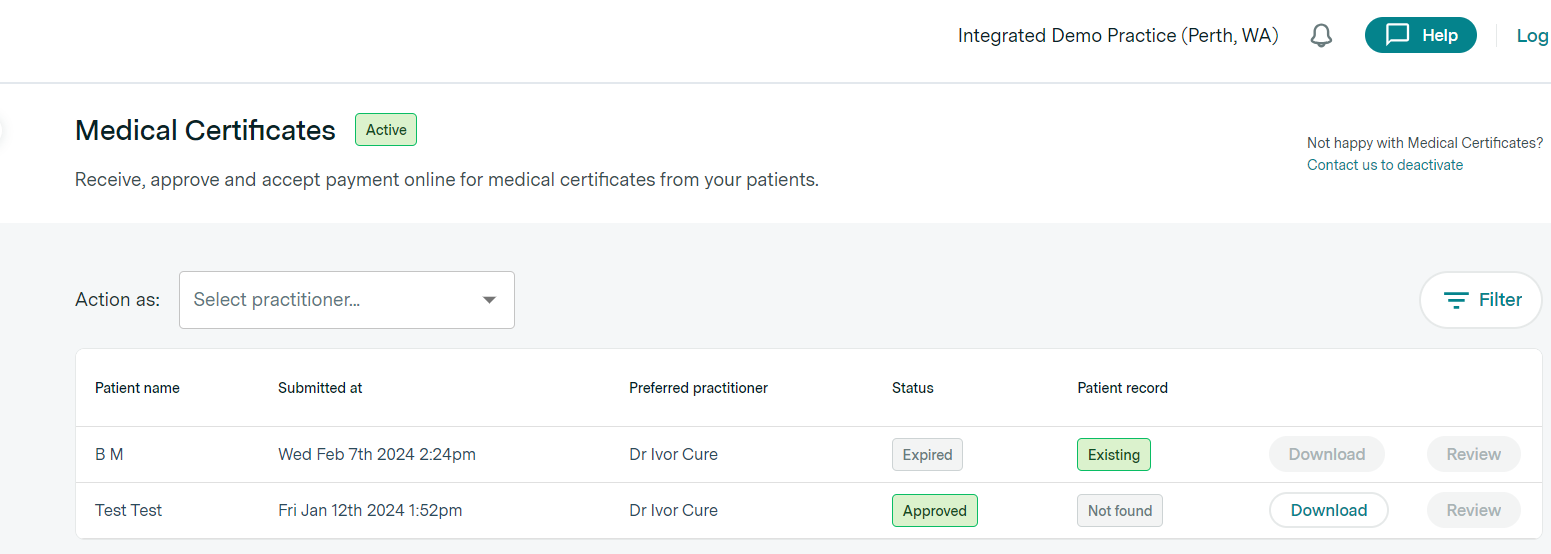Click the Active status badge

386,130
